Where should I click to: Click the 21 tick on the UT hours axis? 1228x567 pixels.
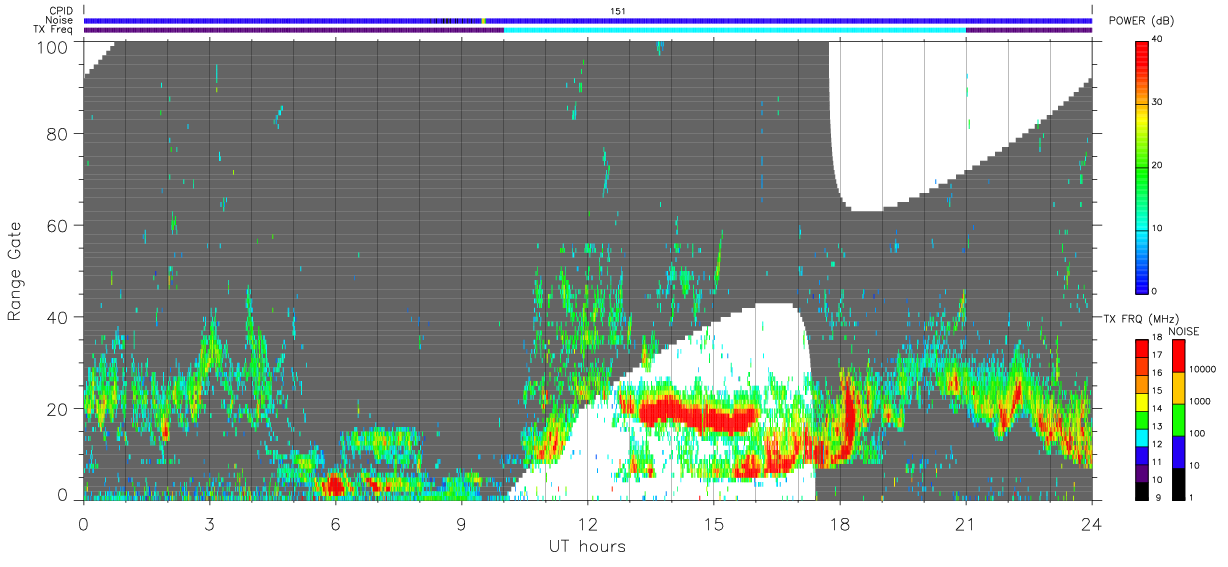pyautogui.click(x=966, y=523)
